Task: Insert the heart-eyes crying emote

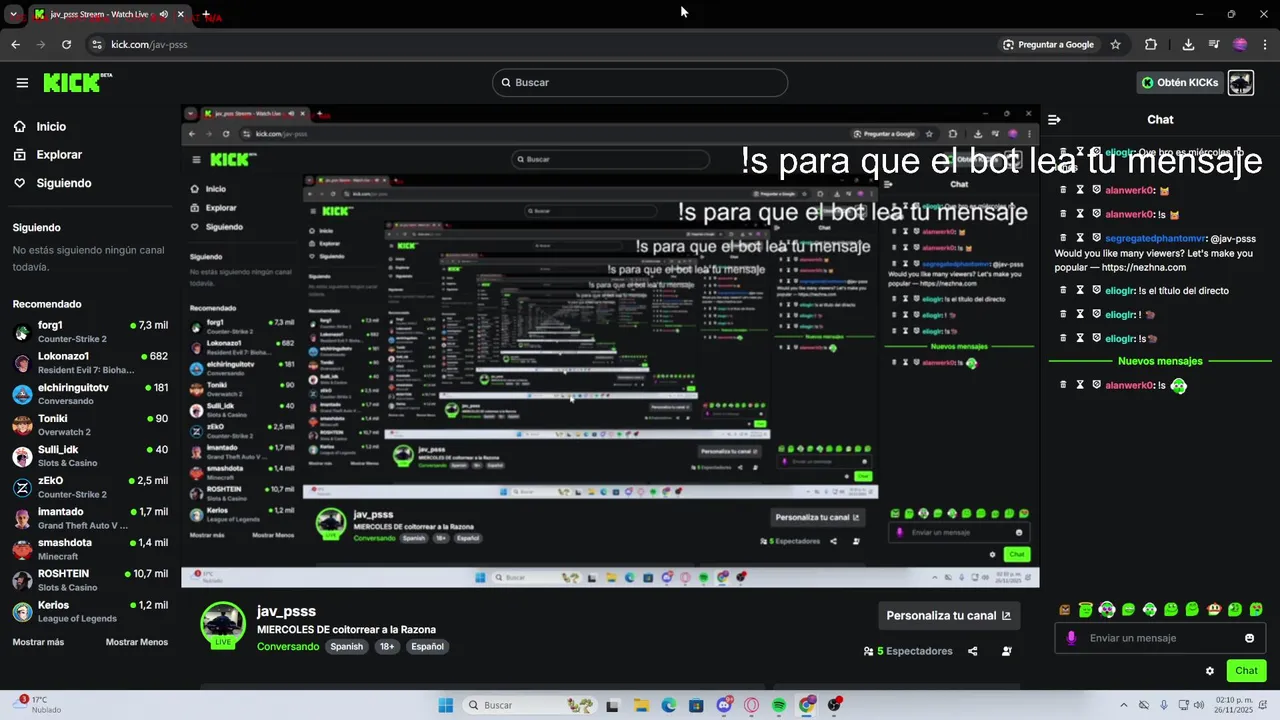Action: (x=1257, y=609)
